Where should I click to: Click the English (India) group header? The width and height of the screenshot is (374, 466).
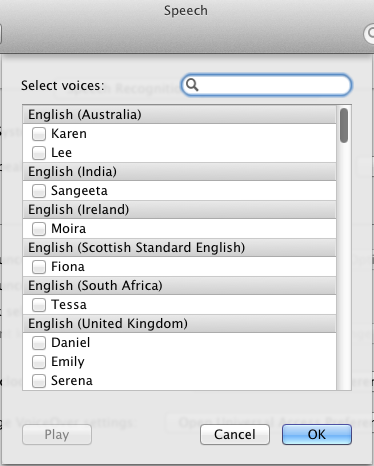[180, 172]
